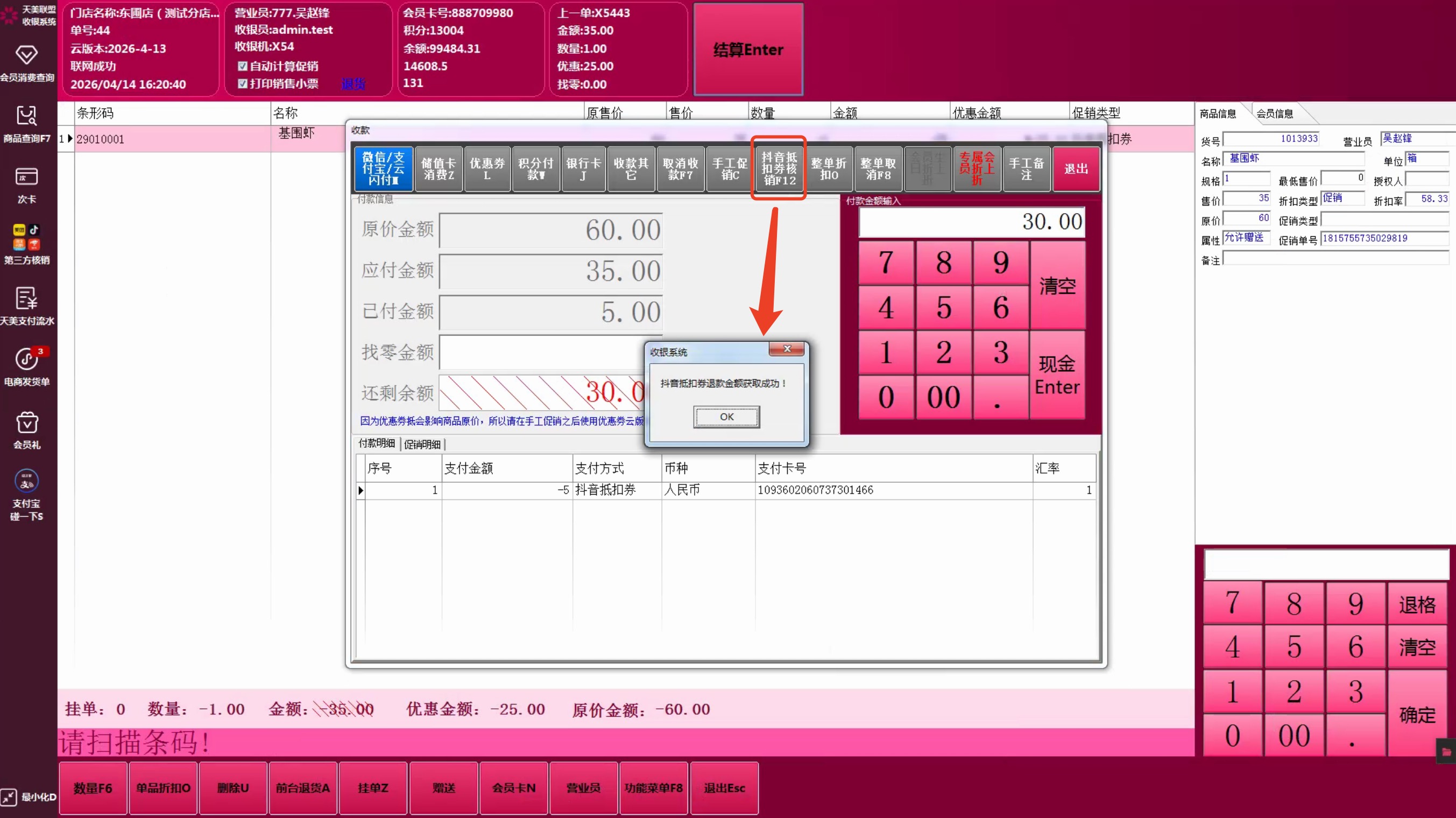Viewport: 1456px width, 818px height.
Task: Click the blue 退货 link
Action: coord(354,84)
